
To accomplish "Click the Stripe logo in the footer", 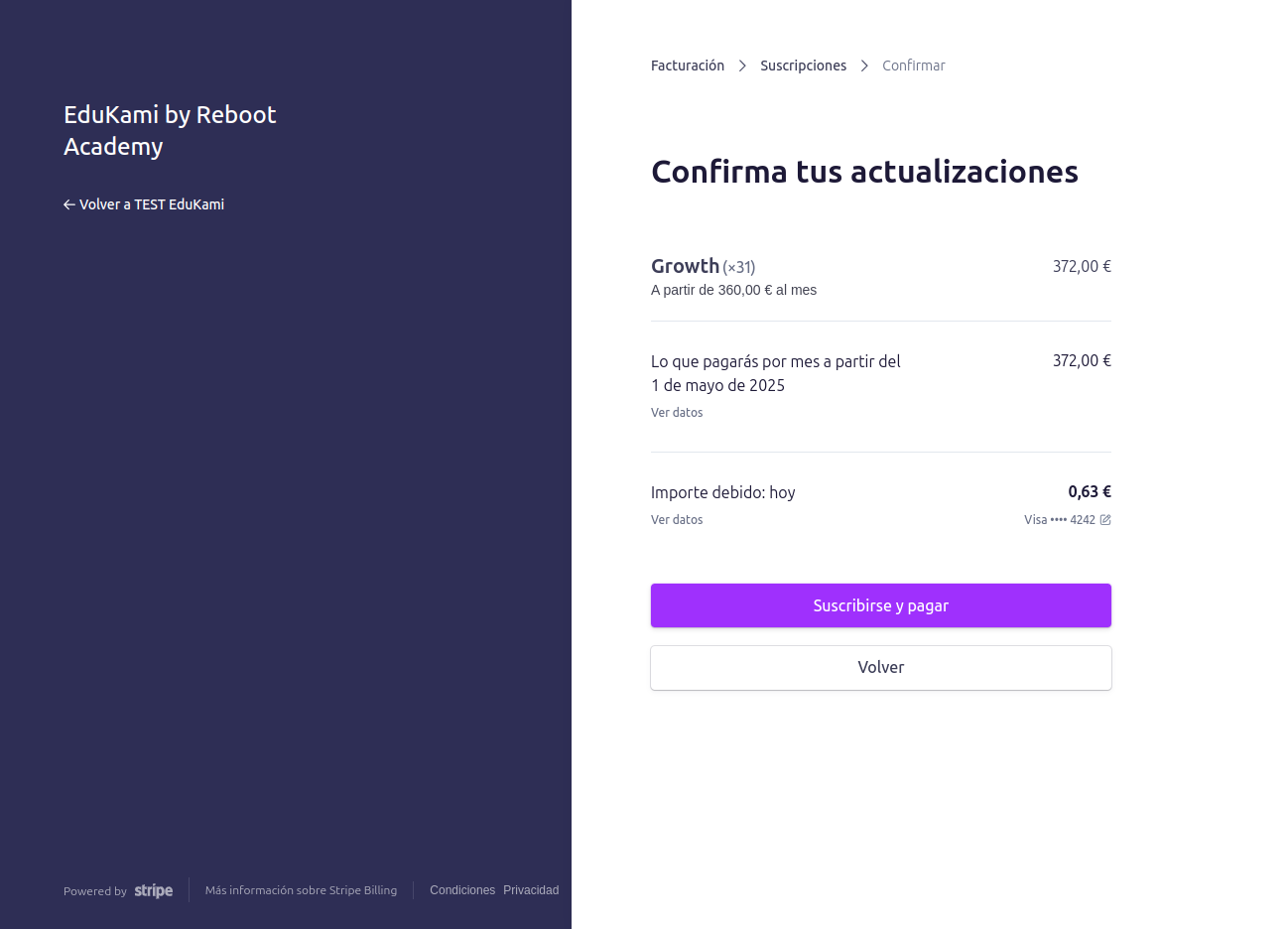I will 154,890.
